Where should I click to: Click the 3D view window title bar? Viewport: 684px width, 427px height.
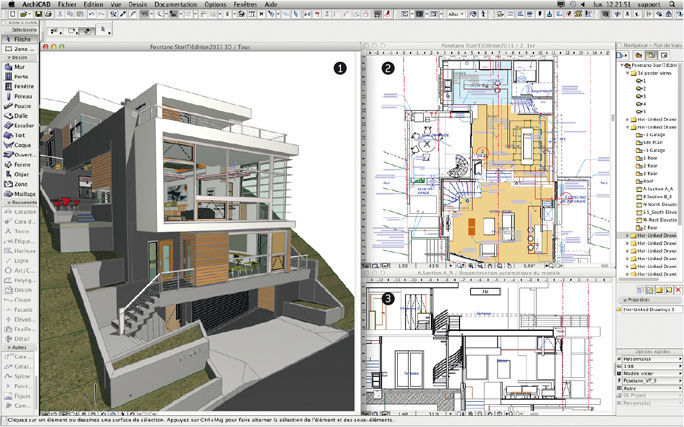[200, 47]
